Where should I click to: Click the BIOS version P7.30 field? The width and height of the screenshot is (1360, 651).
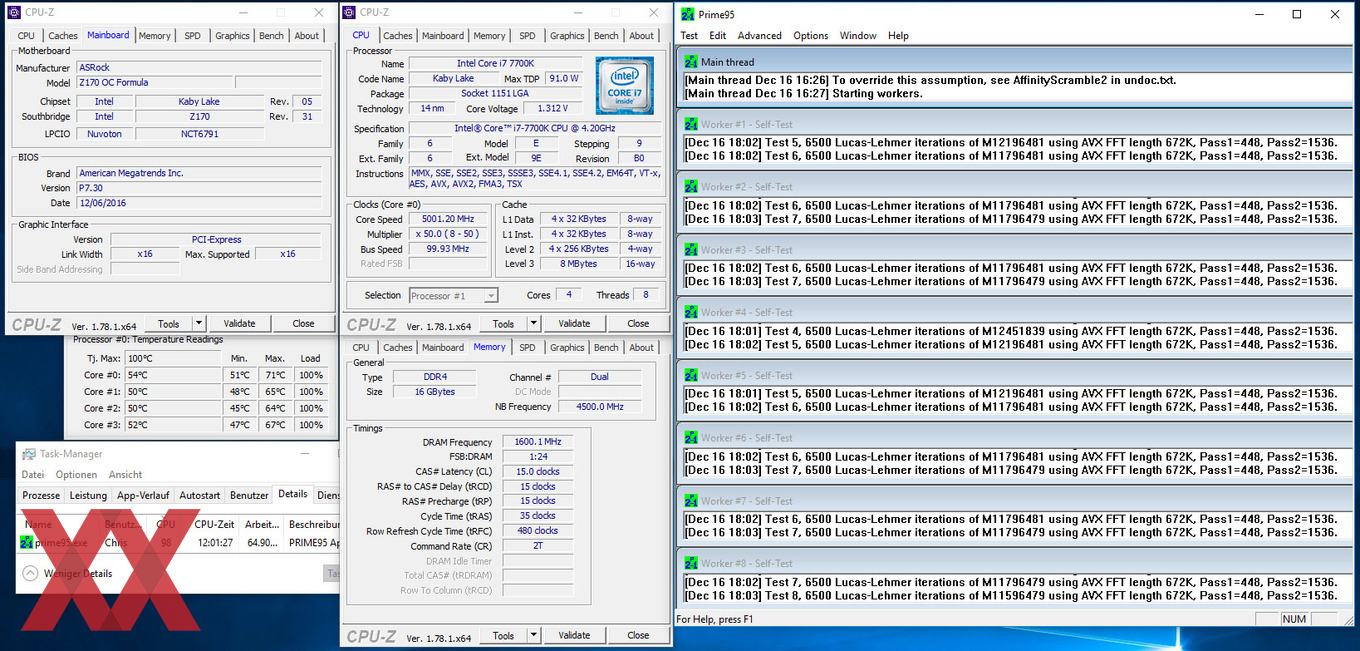pos(199,188)
